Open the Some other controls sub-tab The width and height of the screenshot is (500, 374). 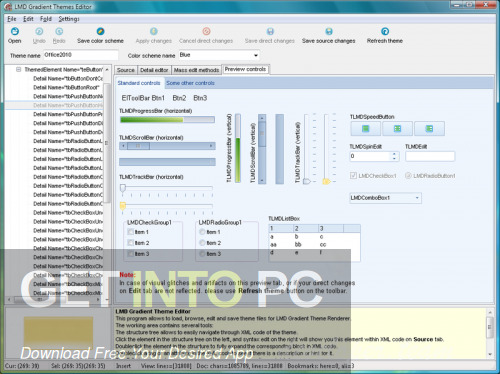click(x=190, y=83)
